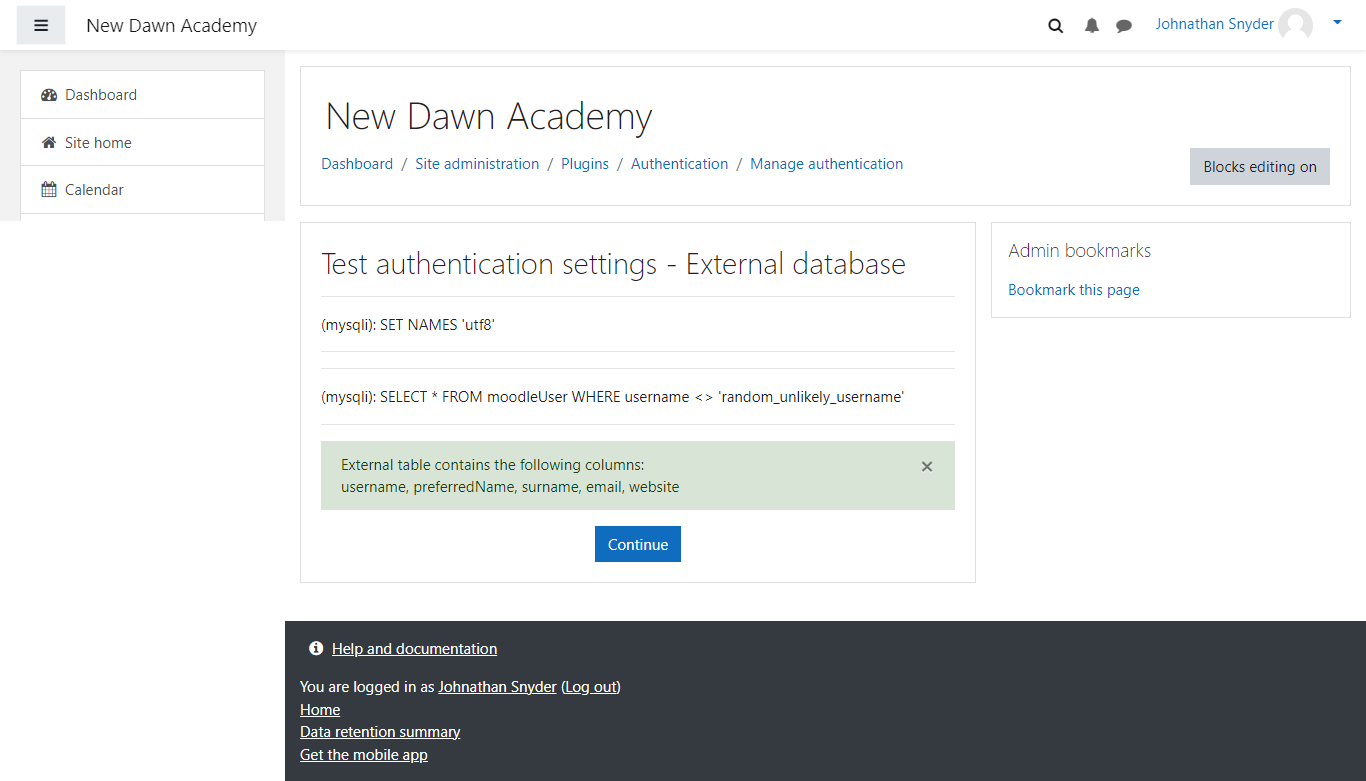
Task: Click 'External table contains the following columns' text
Action: 493,465
